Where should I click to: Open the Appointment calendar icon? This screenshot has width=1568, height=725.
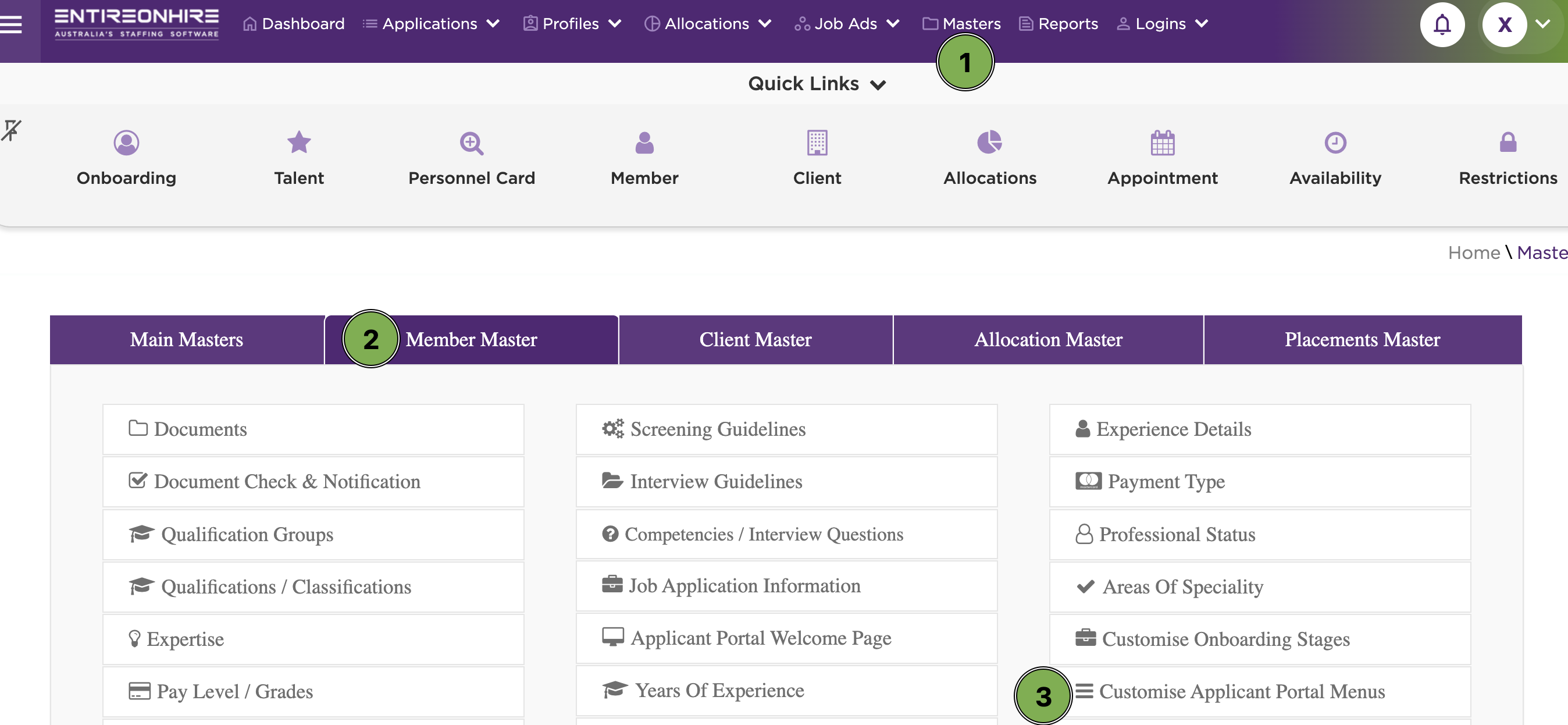click(1163, 143)
